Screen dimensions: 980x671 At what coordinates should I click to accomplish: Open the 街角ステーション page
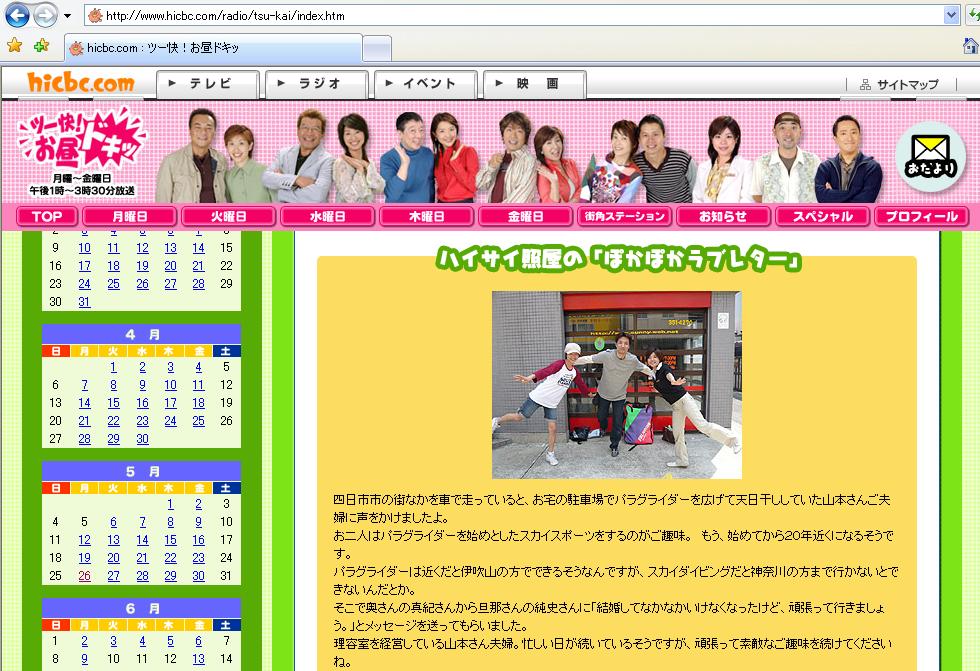point(624,217)
